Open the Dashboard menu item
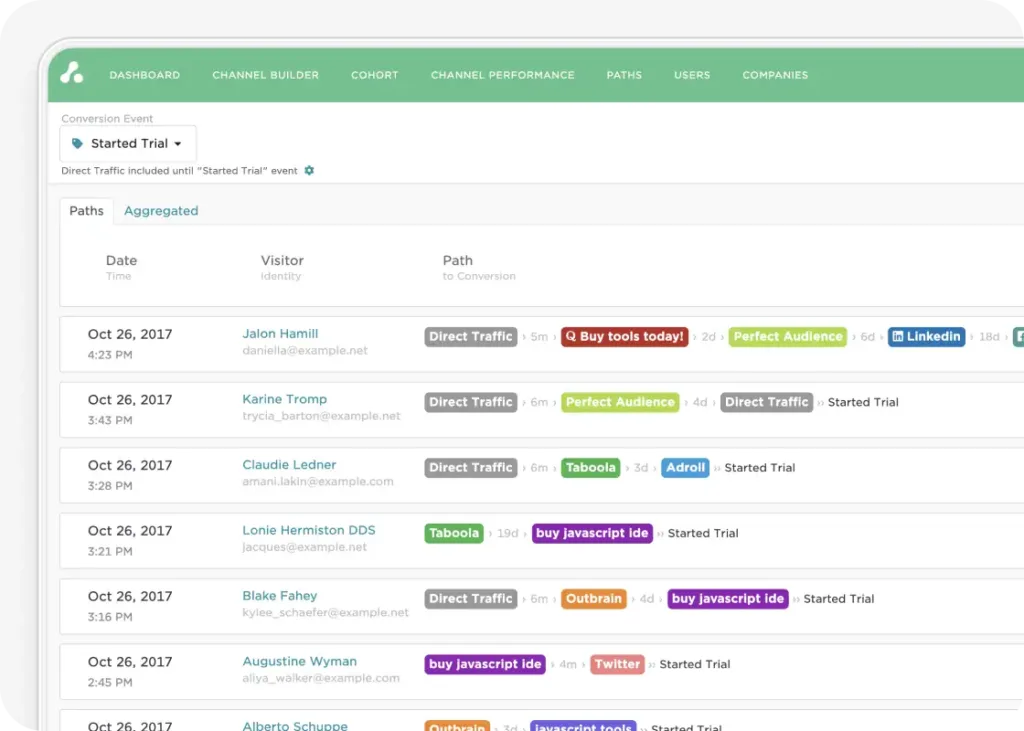This screenshot has height=731, width=1024. 145,75
